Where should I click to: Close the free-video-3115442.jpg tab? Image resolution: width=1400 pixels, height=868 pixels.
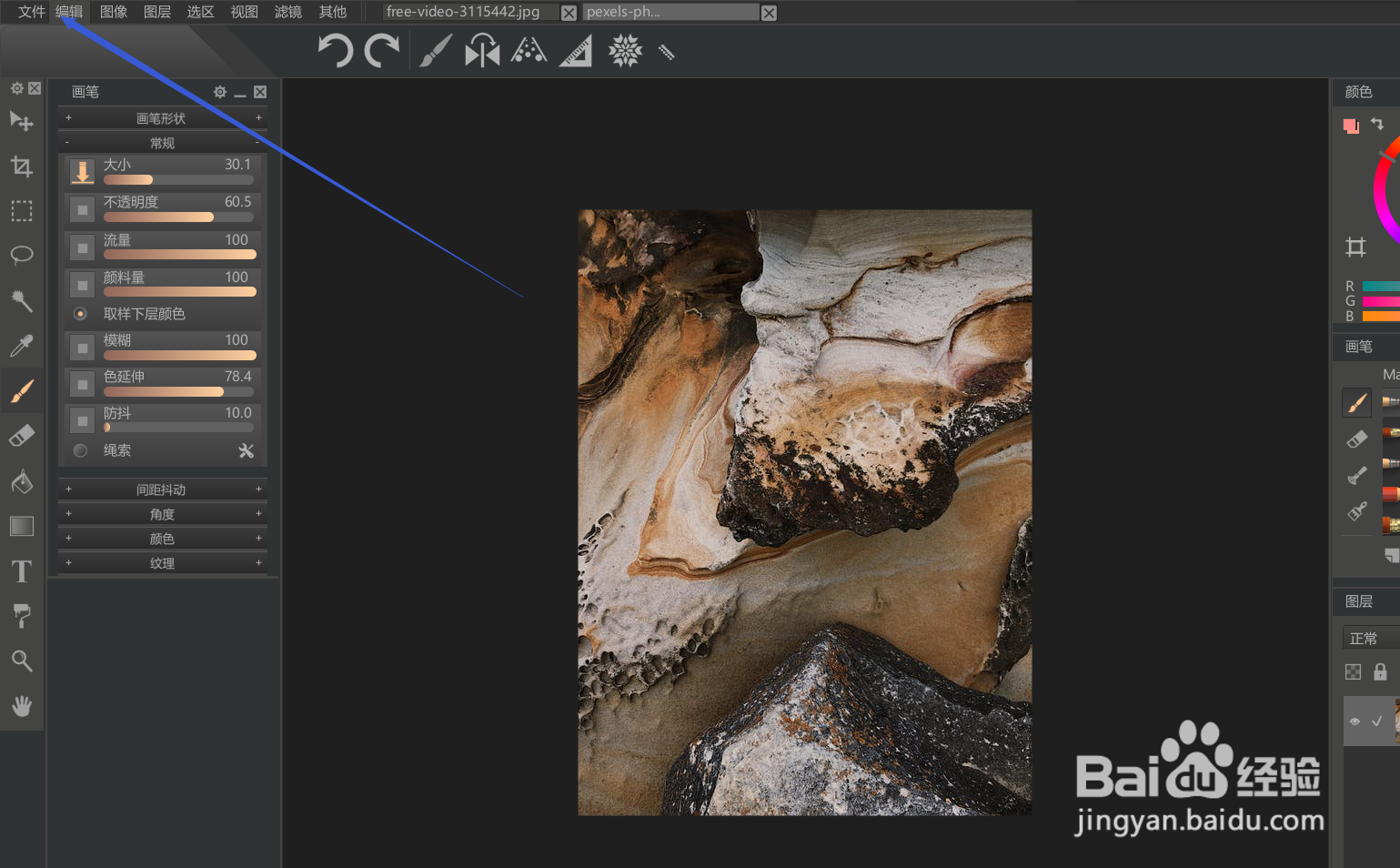tap(569, 13)
